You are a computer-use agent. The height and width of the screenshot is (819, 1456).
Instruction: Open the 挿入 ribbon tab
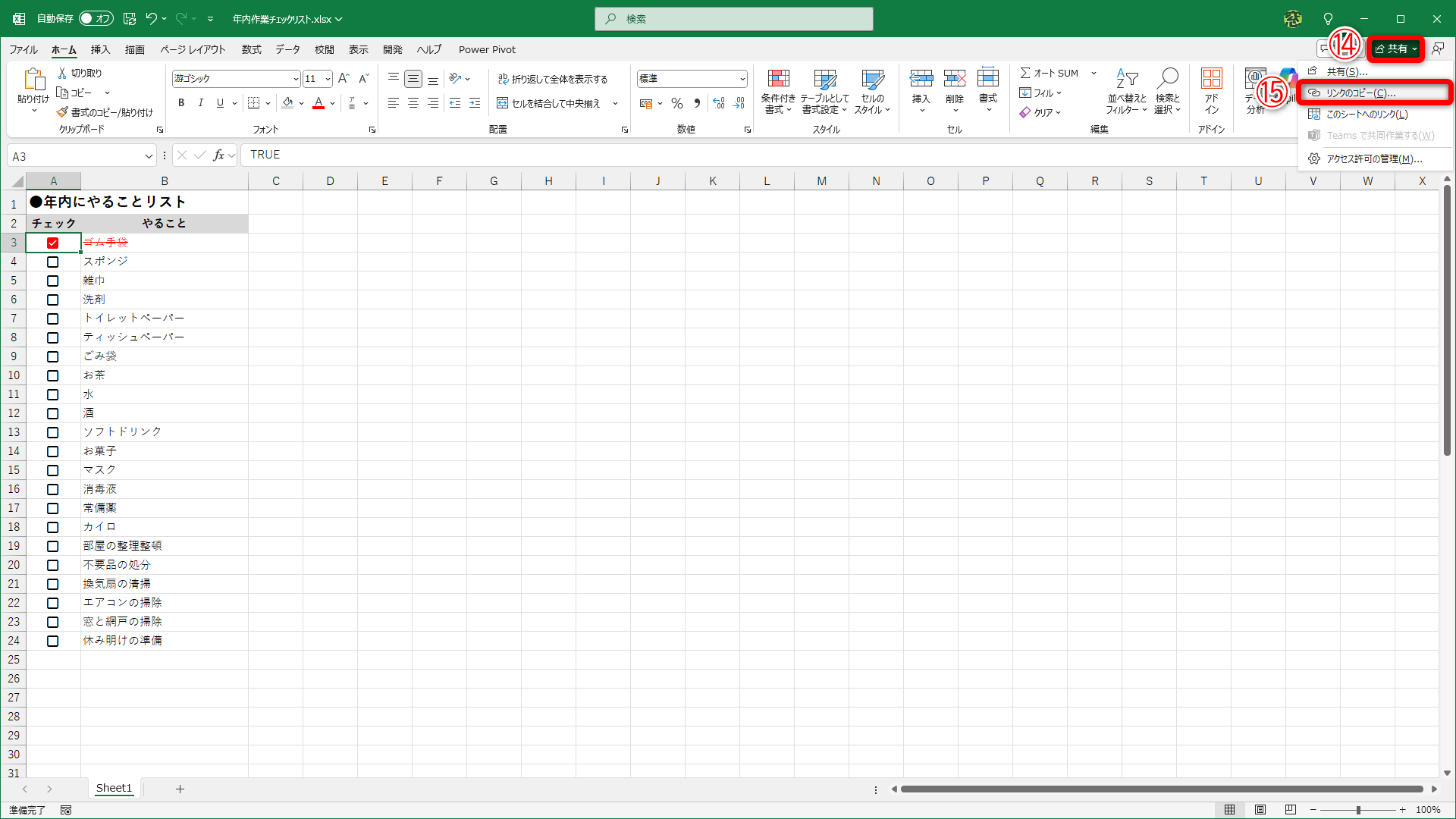pos(100,50)
